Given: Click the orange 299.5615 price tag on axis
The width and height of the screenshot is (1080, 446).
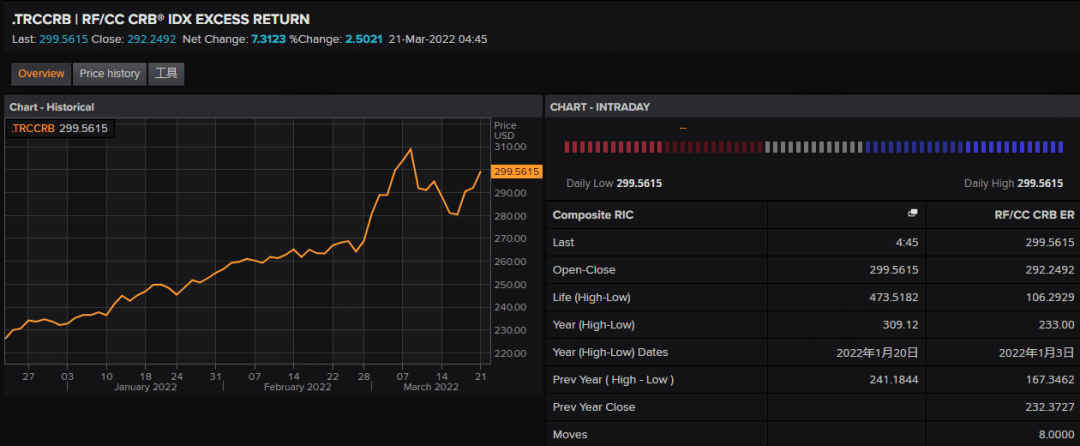Looking at the screenshot, I should point(517,172).
